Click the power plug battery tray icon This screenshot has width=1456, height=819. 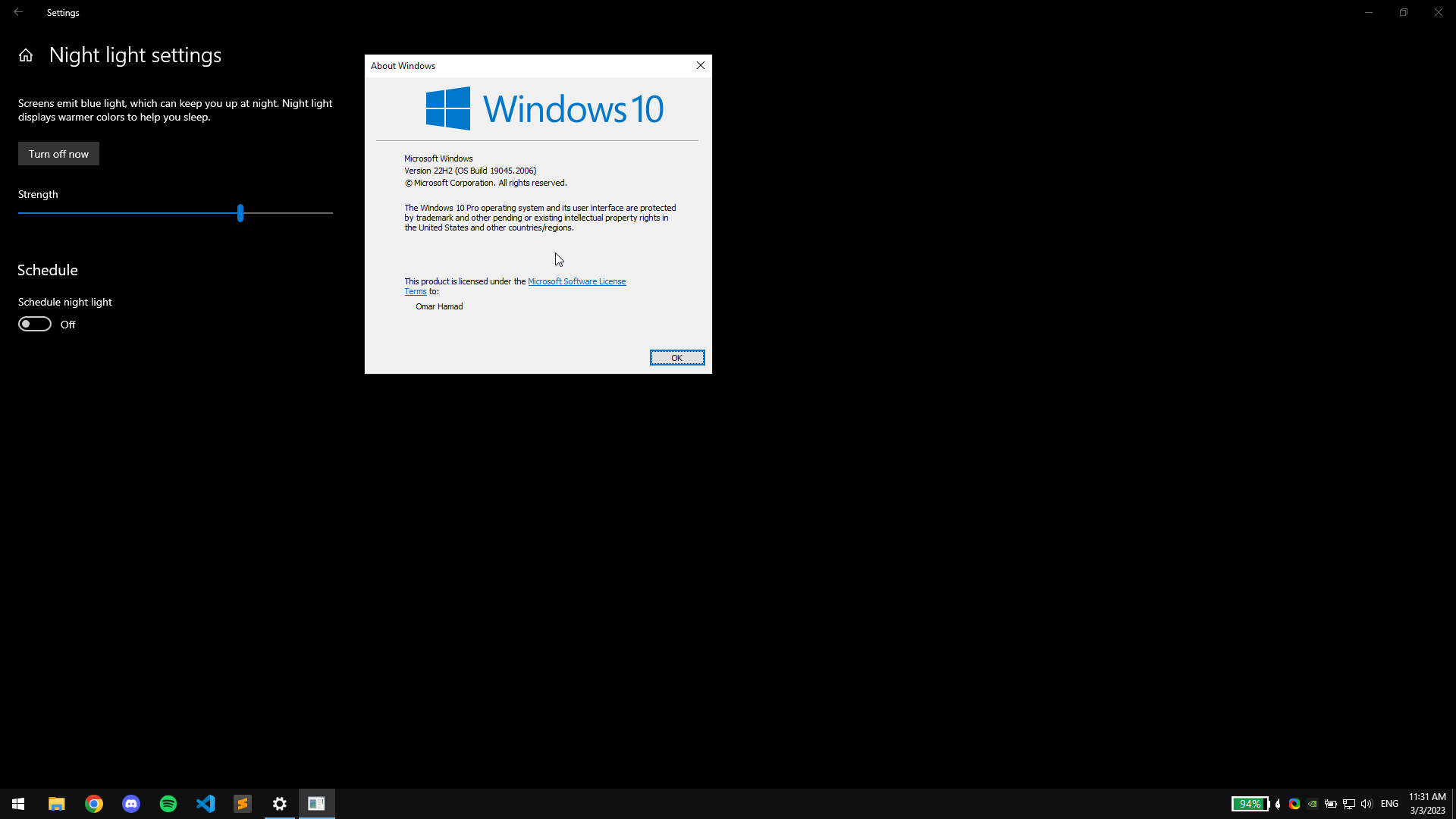click(1331, 804)
